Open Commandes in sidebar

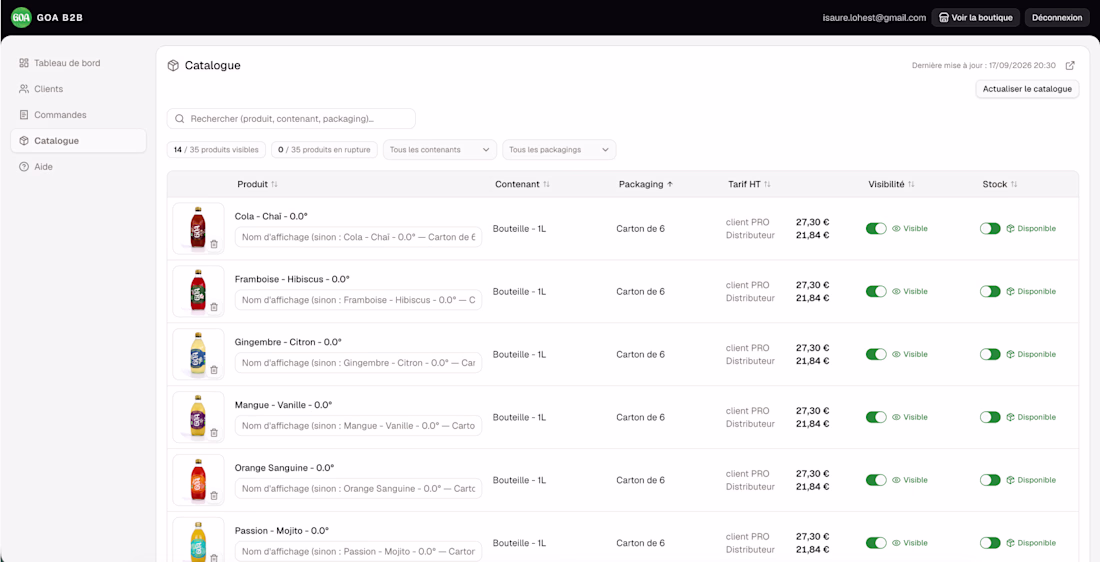79,114
